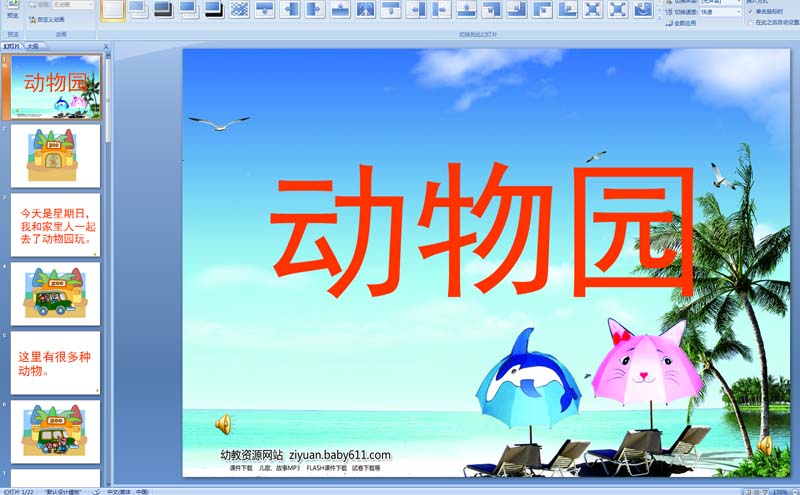Apply the Wipe Right transition
Screen dimensions: 800x495
tap(315, 9)
